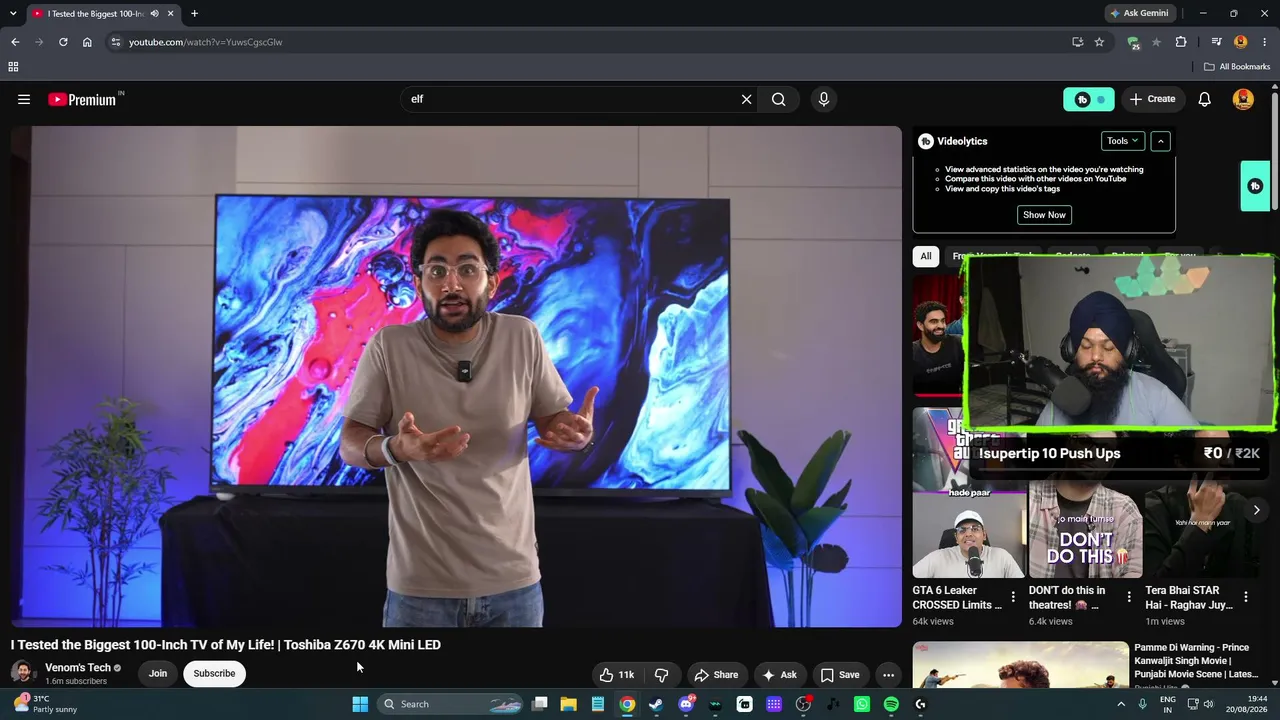Click the browser back arrow

(x=15, y=42)
